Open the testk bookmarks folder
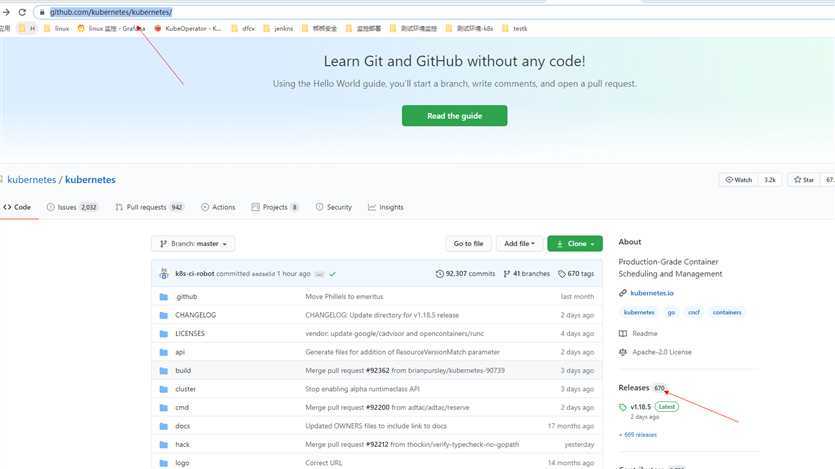835x469 pixels. (x=514, y=28)
